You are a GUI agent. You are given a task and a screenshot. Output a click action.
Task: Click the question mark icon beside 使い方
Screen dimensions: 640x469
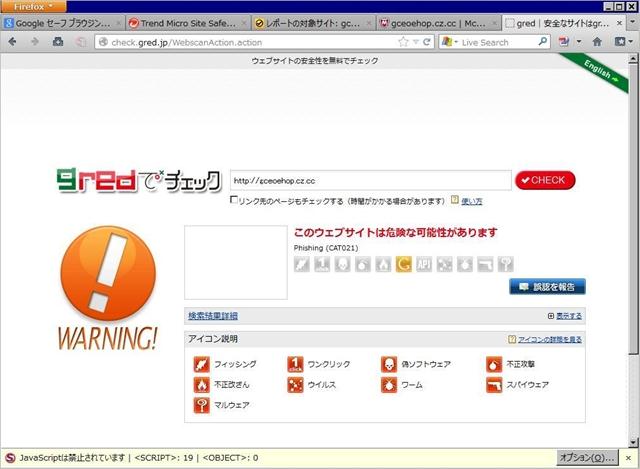(455, 200)
